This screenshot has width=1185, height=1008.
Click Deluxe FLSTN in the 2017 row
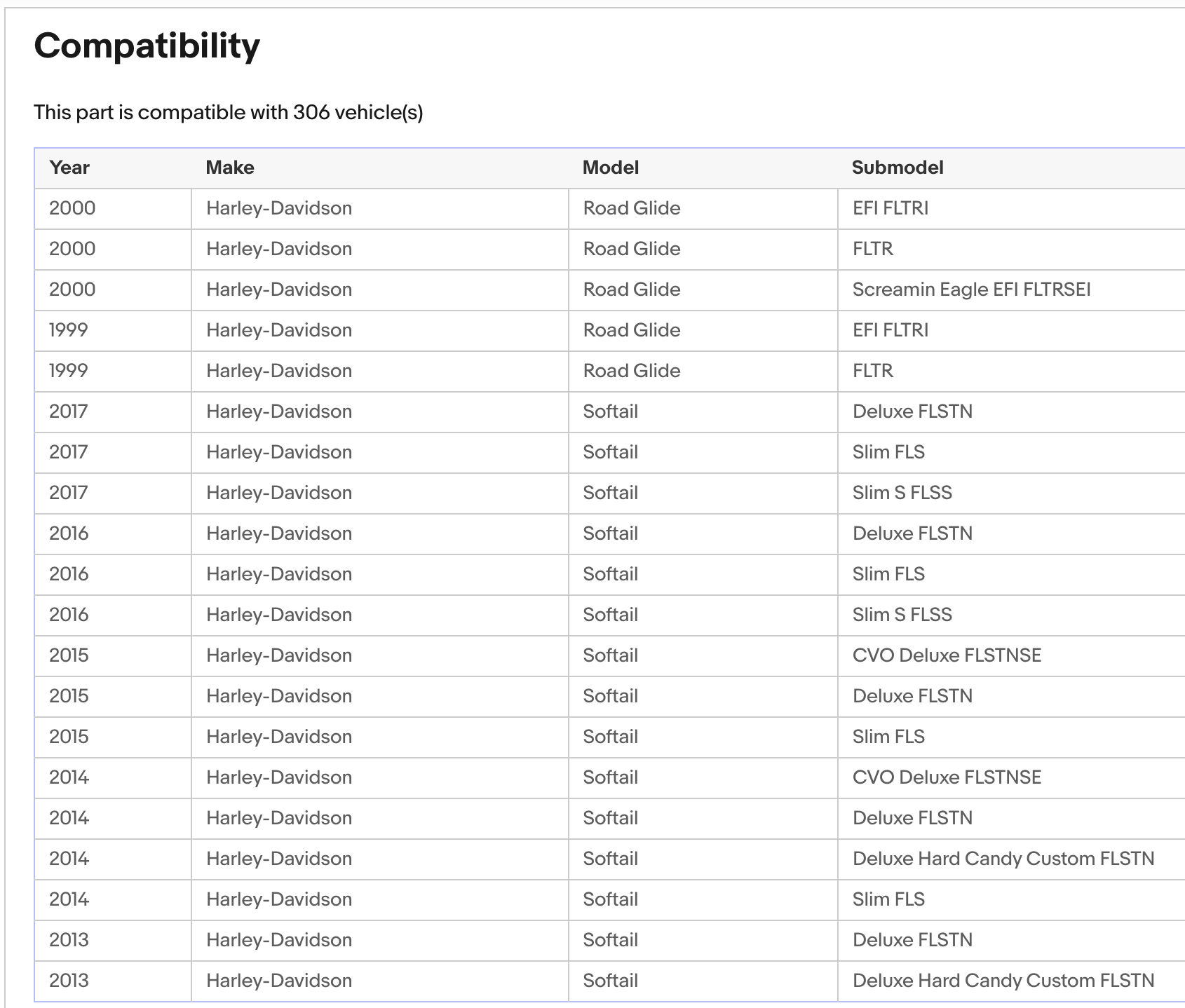(x=912, y=411)
